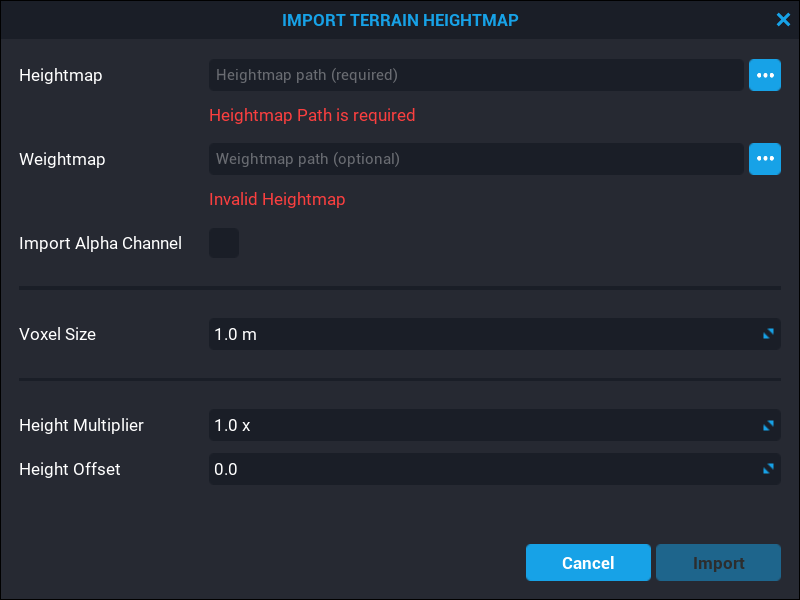Select the Heightmap Path is required error message
The image size is (800, 600).
(312, 115)
